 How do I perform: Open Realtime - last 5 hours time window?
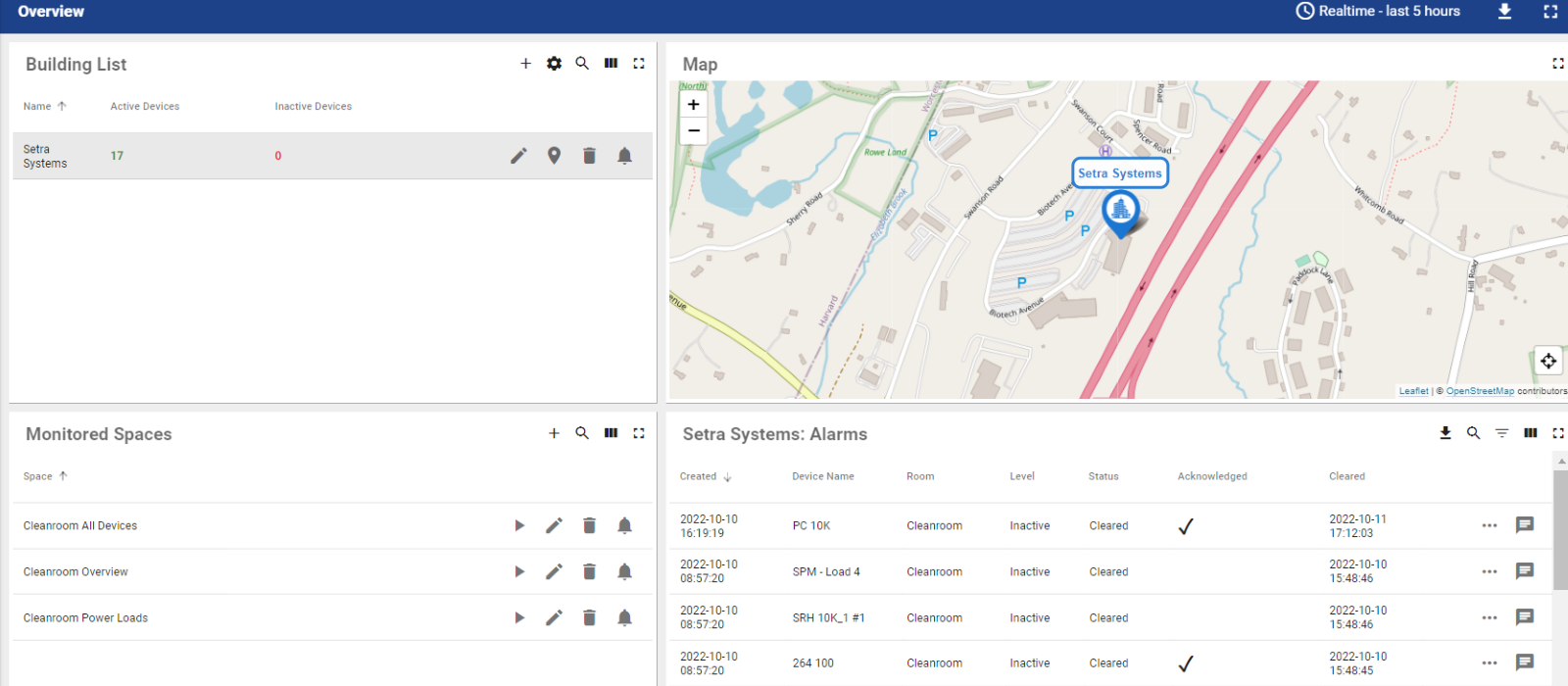point(1378,11)
